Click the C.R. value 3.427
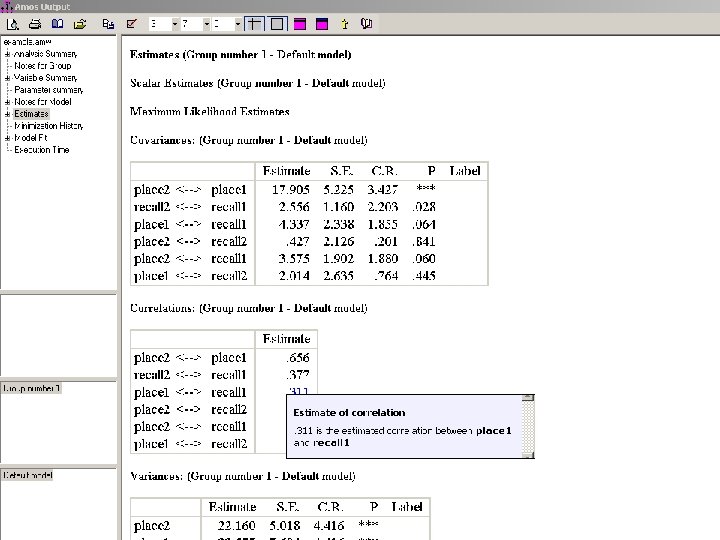 click(382, 190)
